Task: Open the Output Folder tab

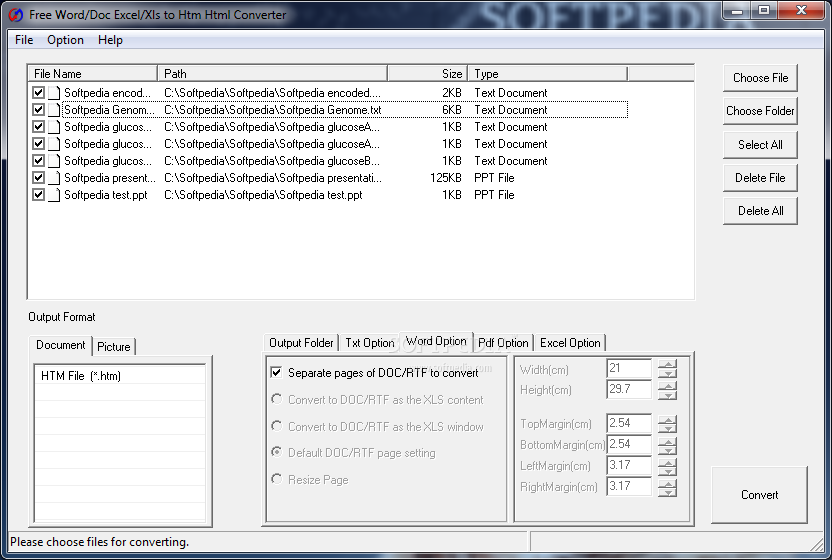Action: coord(301,343)
